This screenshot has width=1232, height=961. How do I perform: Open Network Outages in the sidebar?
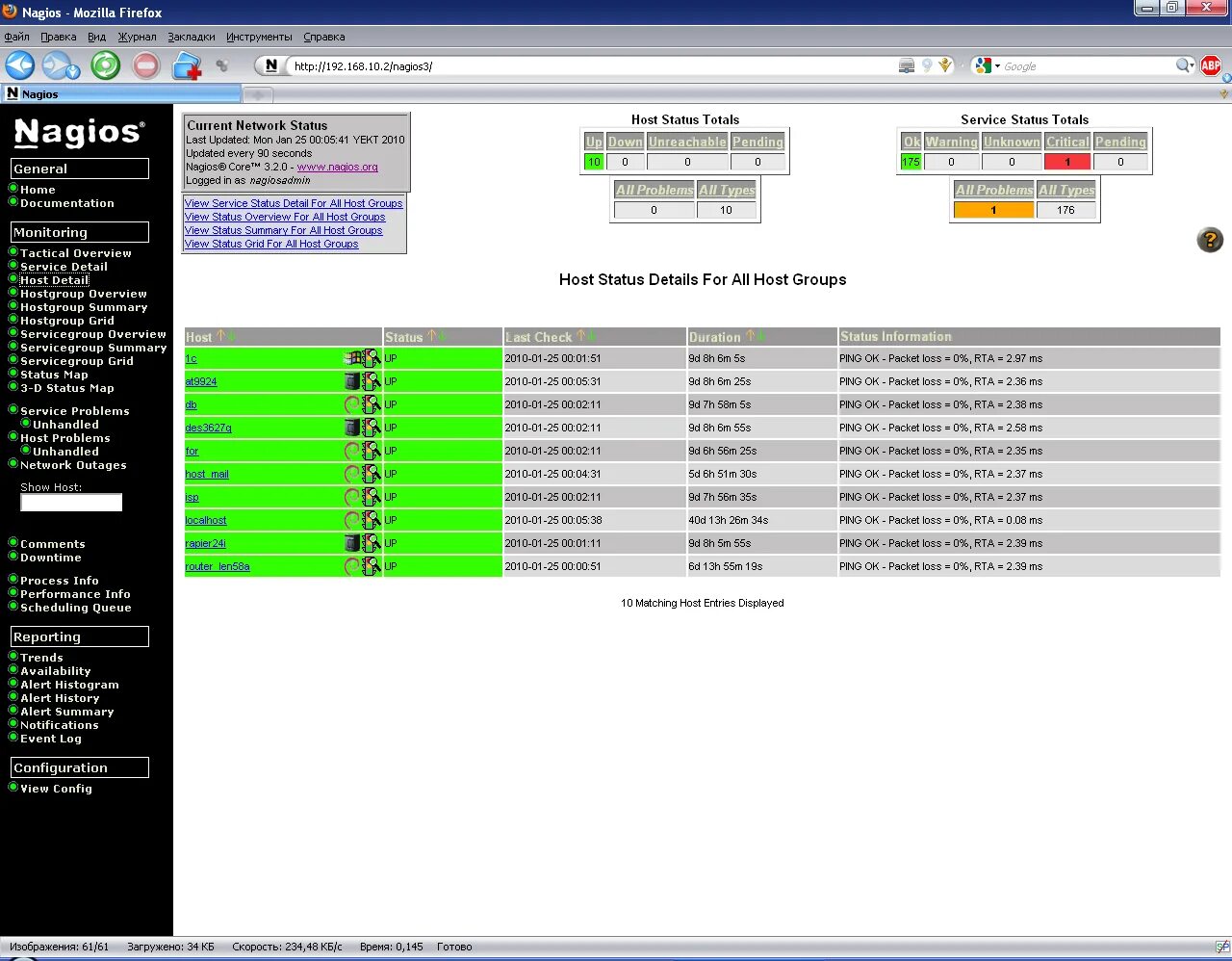tap(73, 465)
